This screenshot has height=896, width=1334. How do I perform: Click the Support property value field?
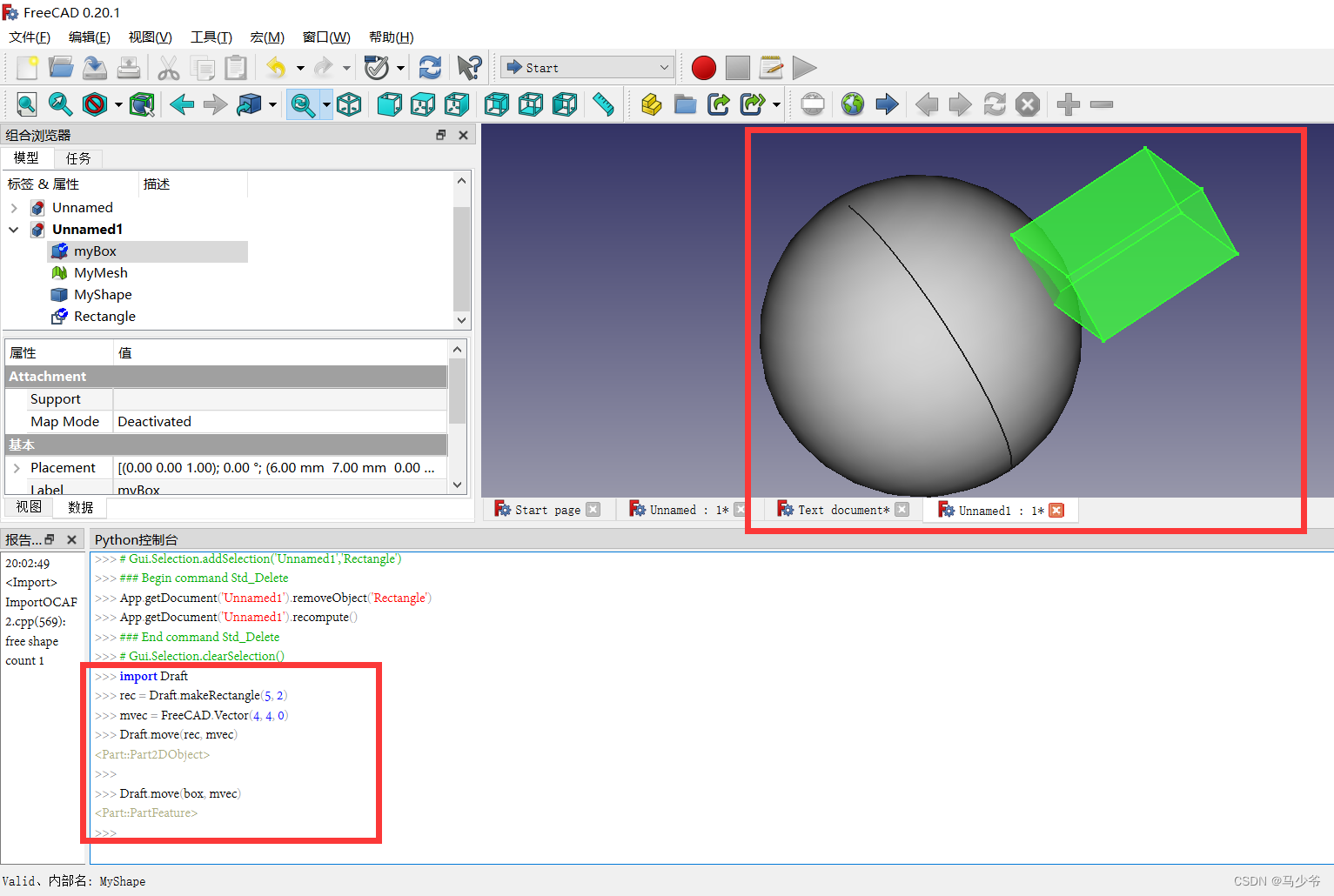[x=280, y=399]
